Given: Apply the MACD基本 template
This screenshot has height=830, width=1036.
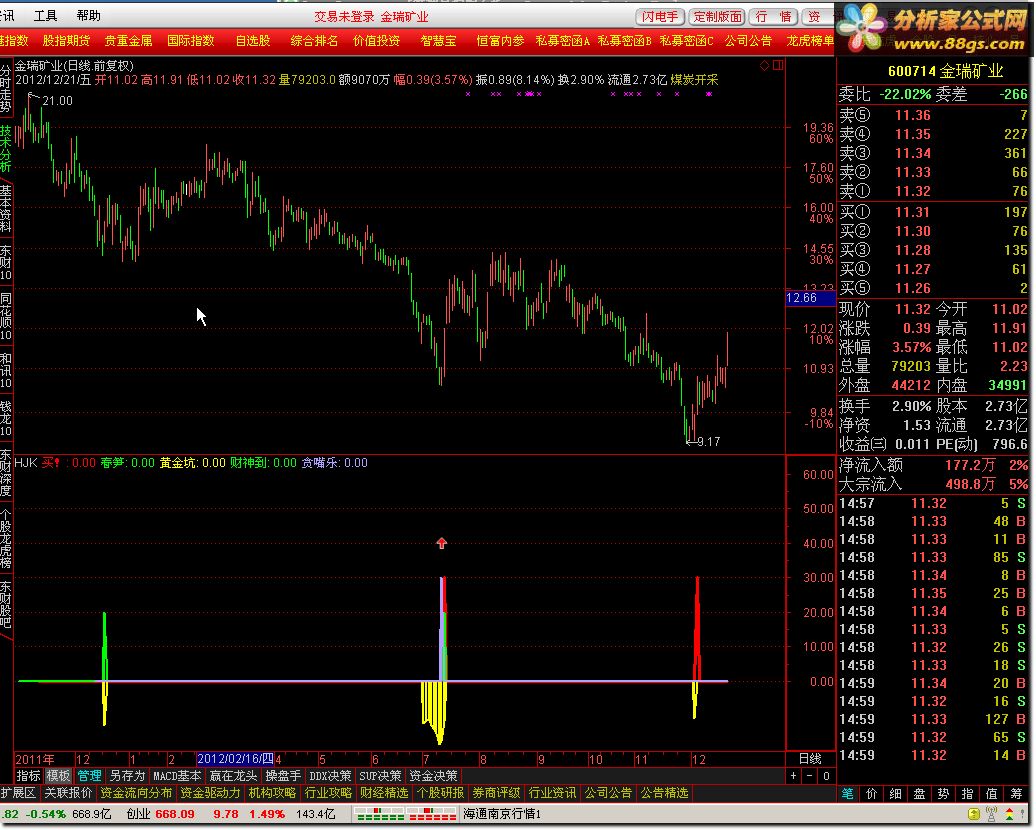Looking at the screenshot, I should point(177,776).
